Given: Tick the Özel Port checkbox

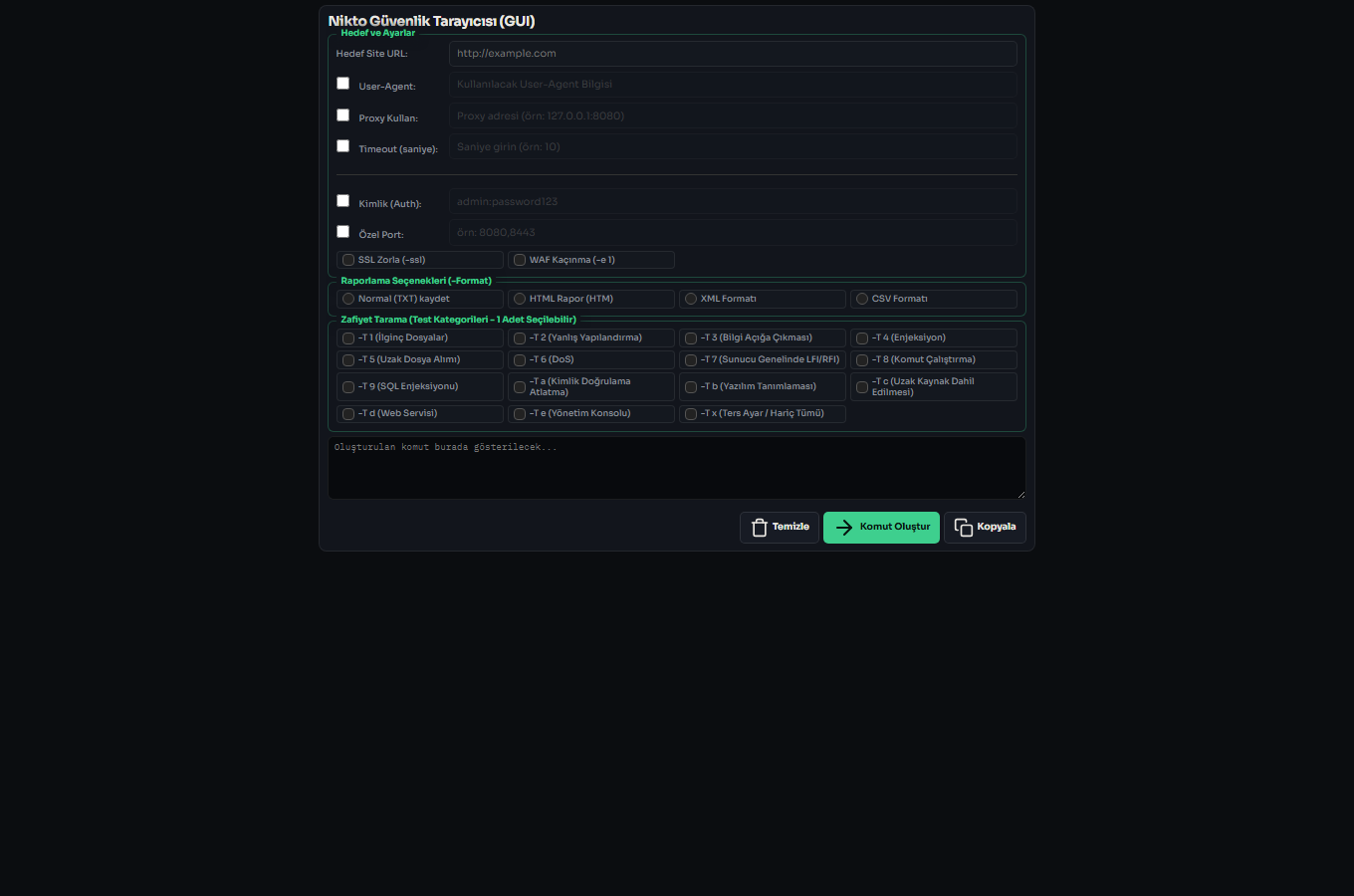Looking at the screenshot, I should [x=342, y=232].
